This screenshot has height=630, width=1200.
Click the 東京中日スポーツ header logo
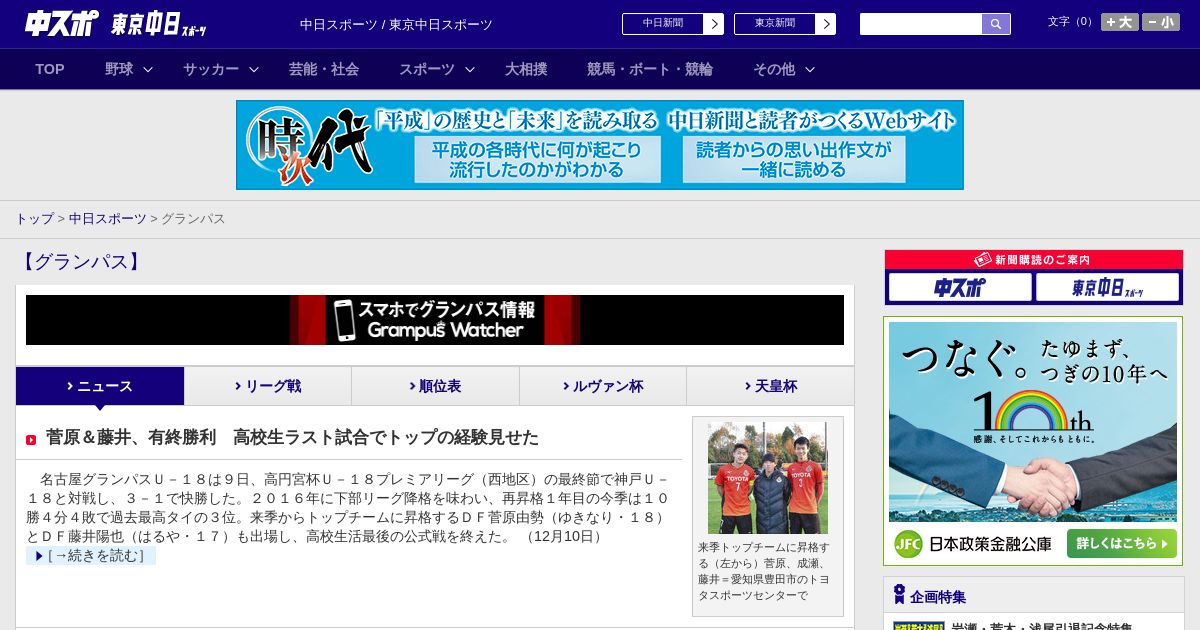pyautogui.click(x=159, y=25)
